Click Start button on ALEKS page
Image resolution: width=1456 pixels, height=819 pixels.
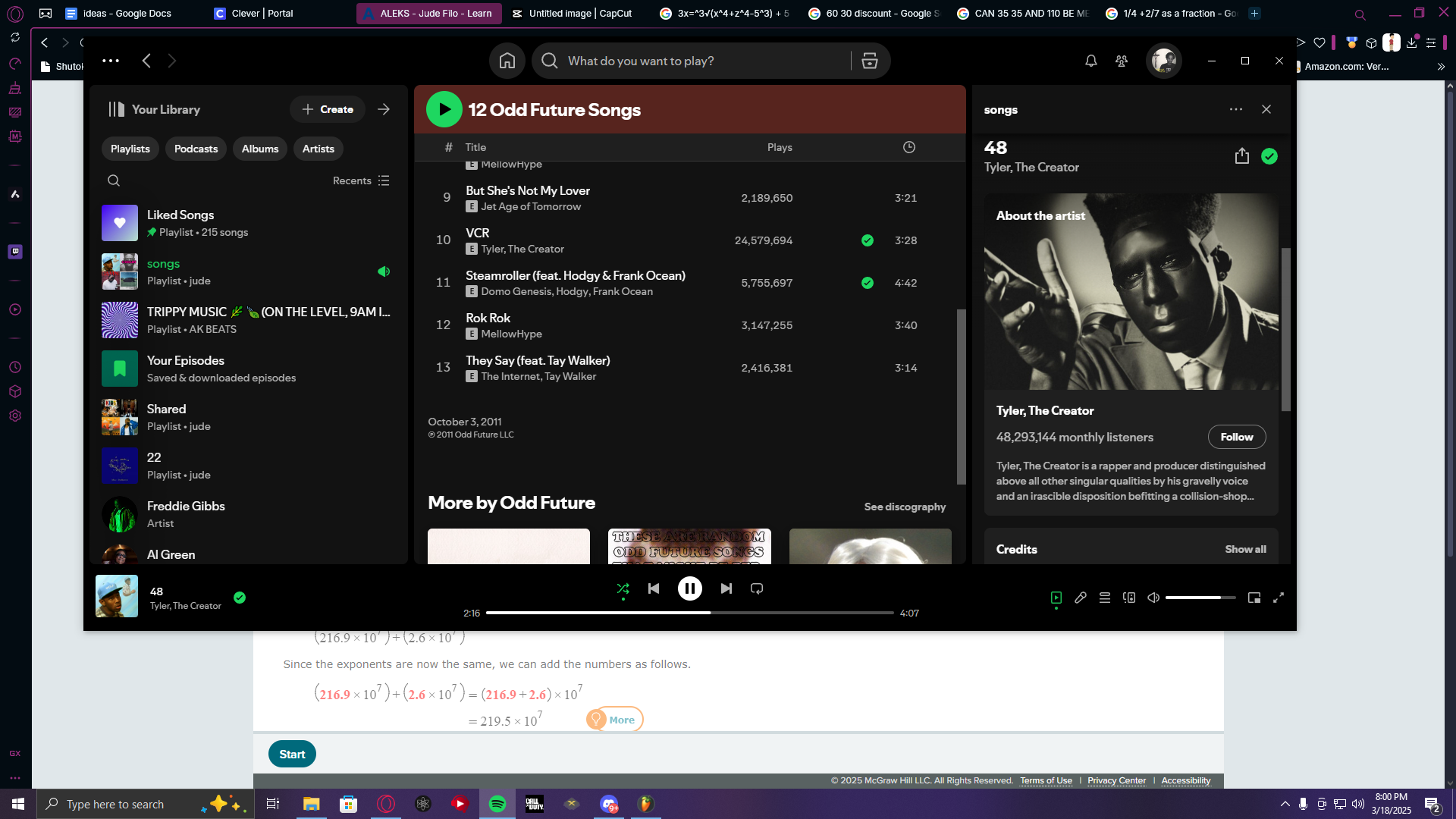pos(292,754)
